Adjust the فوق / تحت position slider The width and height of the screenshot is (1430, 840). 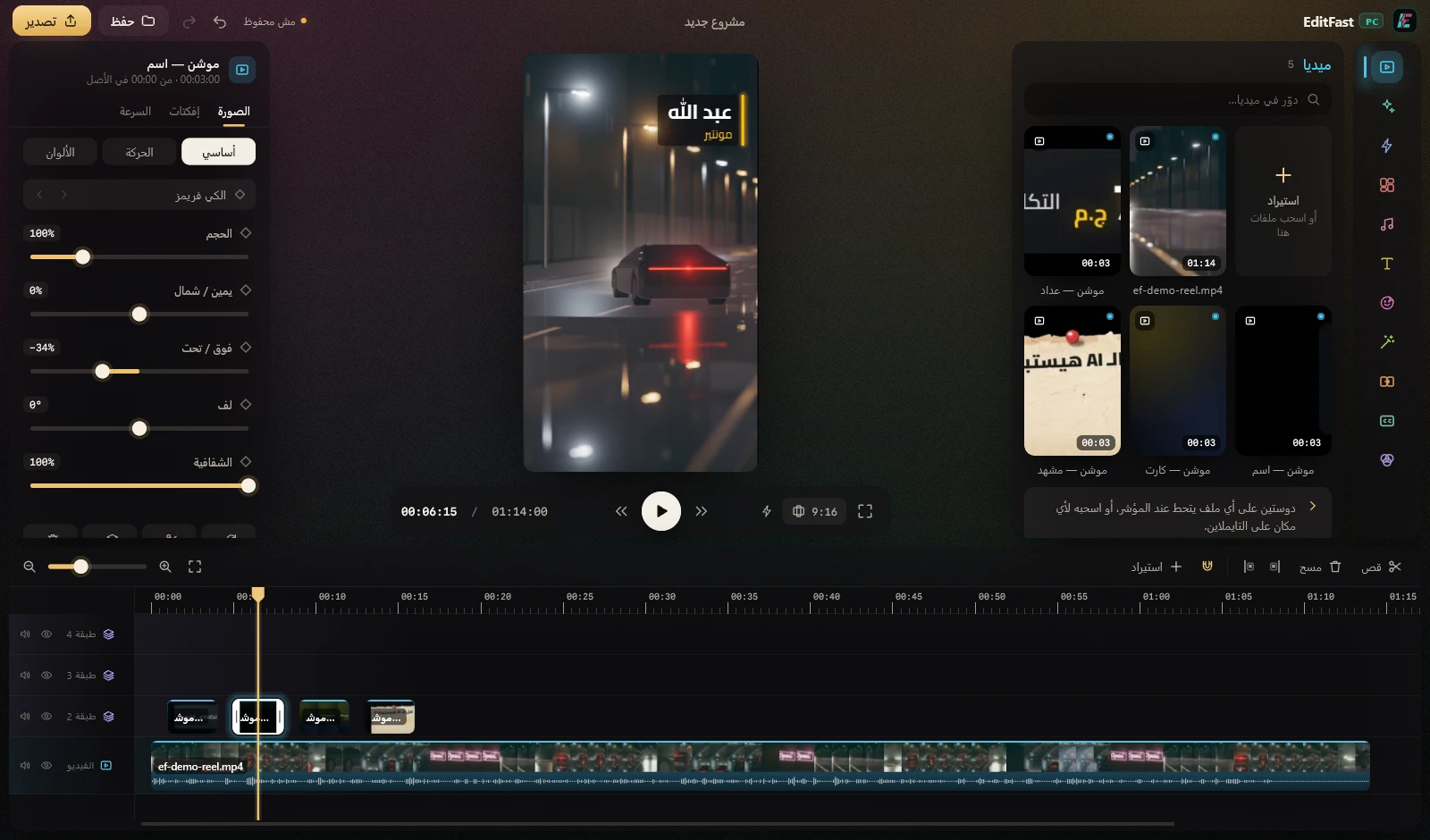(x=139, y=371)
